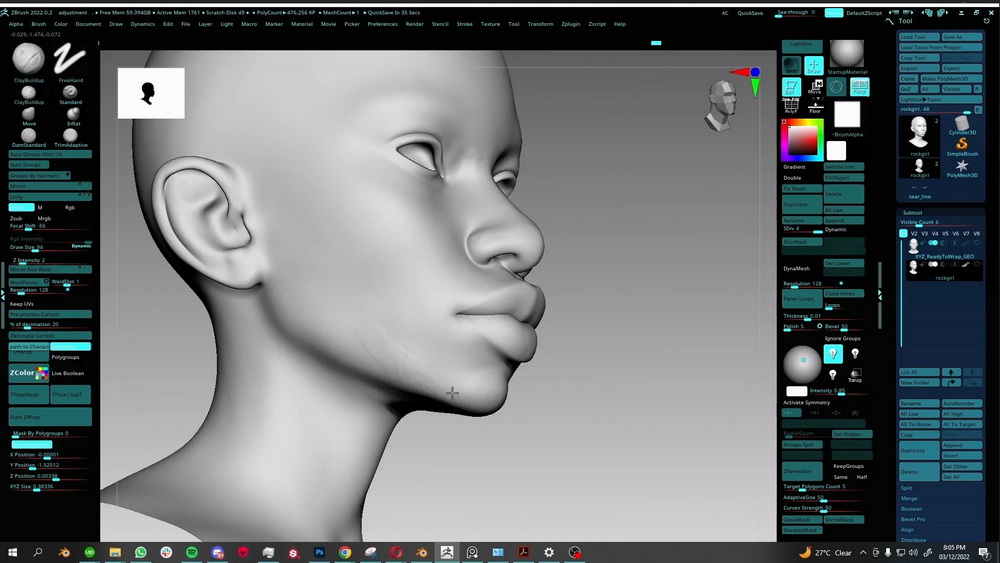
Task: Toggle the Zsub mode
Action: pos(16,218)
